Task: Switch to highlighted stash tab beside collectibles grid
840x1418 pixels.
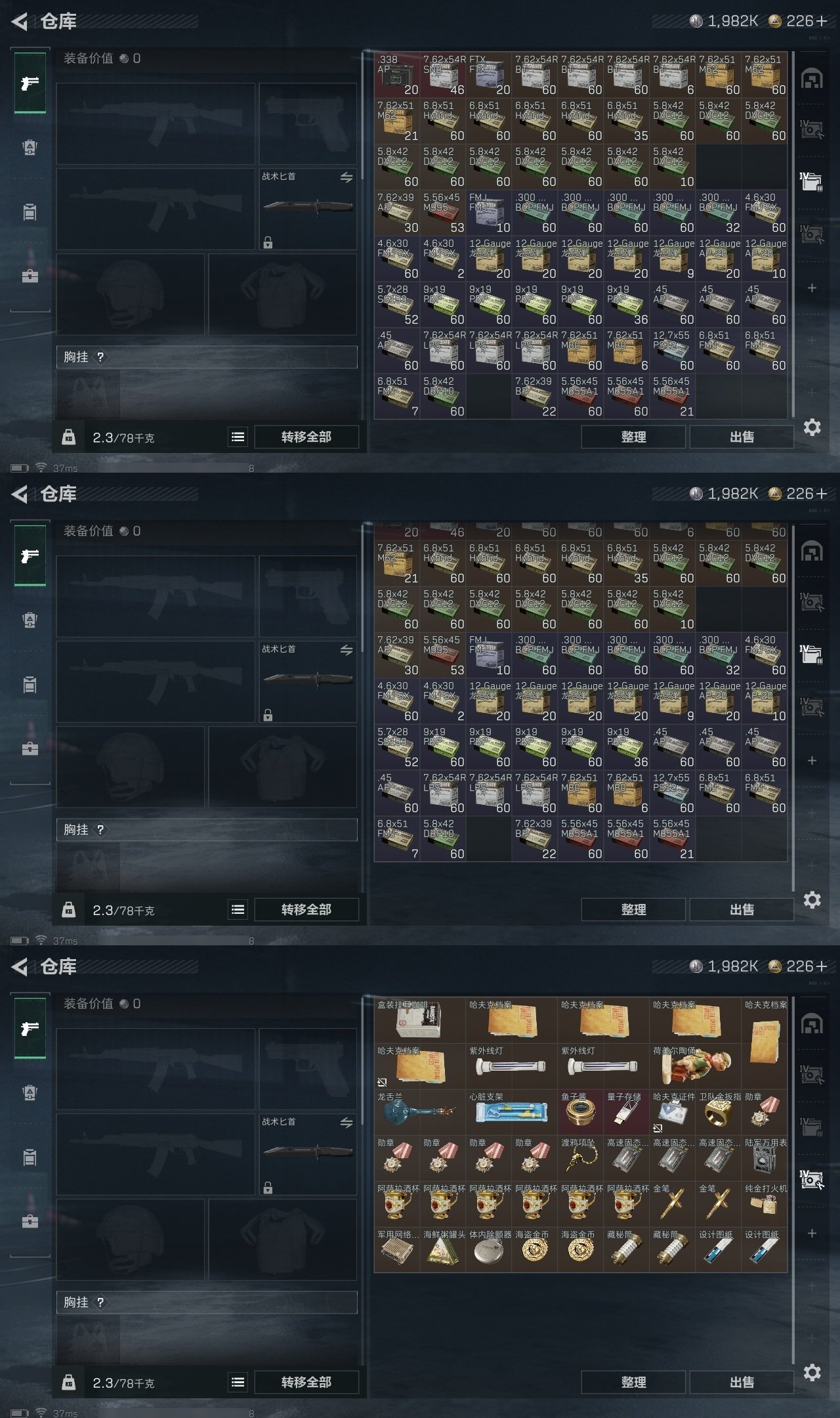Action: click(x=812, y=1180)
